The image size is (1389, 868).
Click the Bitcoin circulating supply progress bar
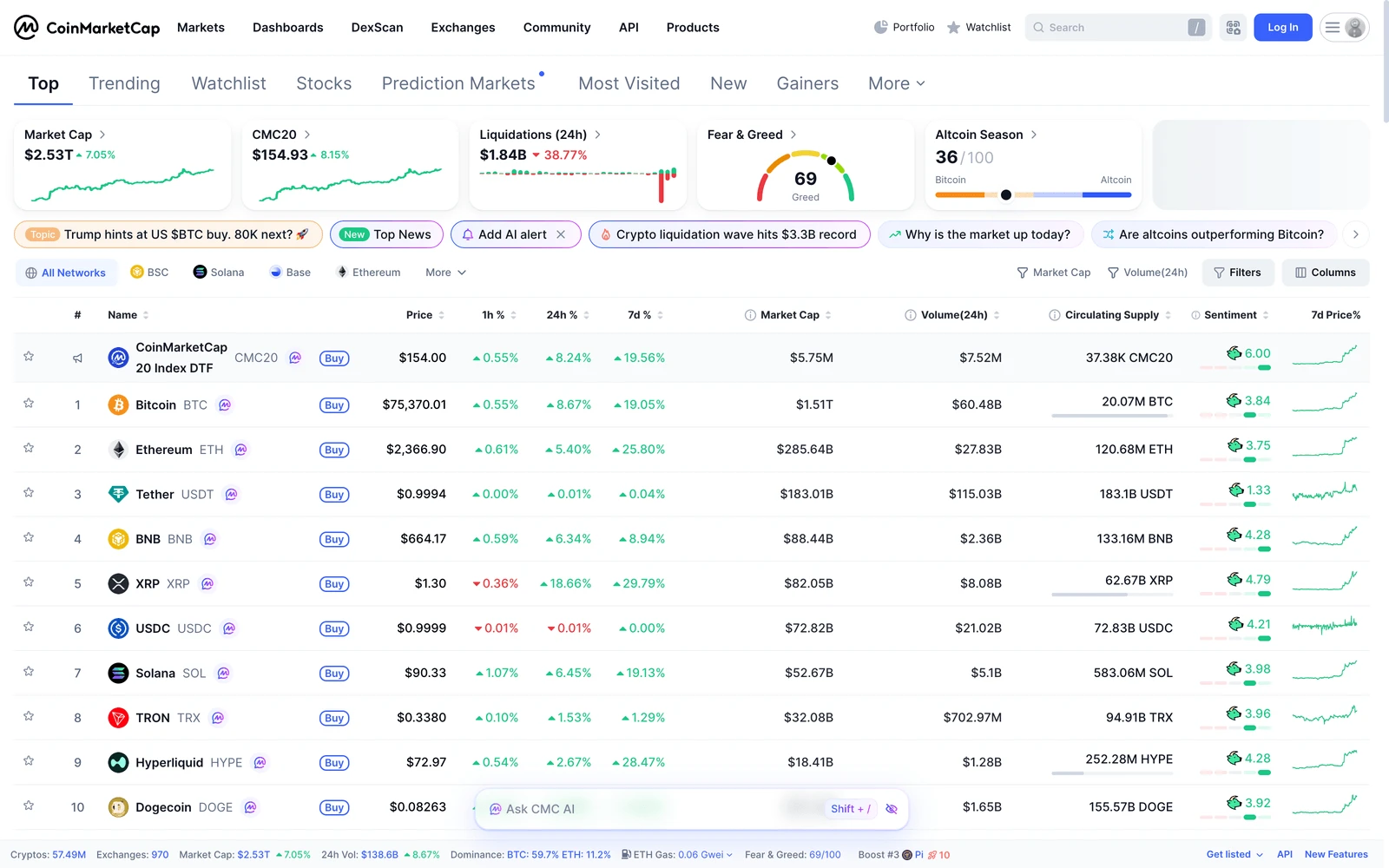coord(1112,416)
